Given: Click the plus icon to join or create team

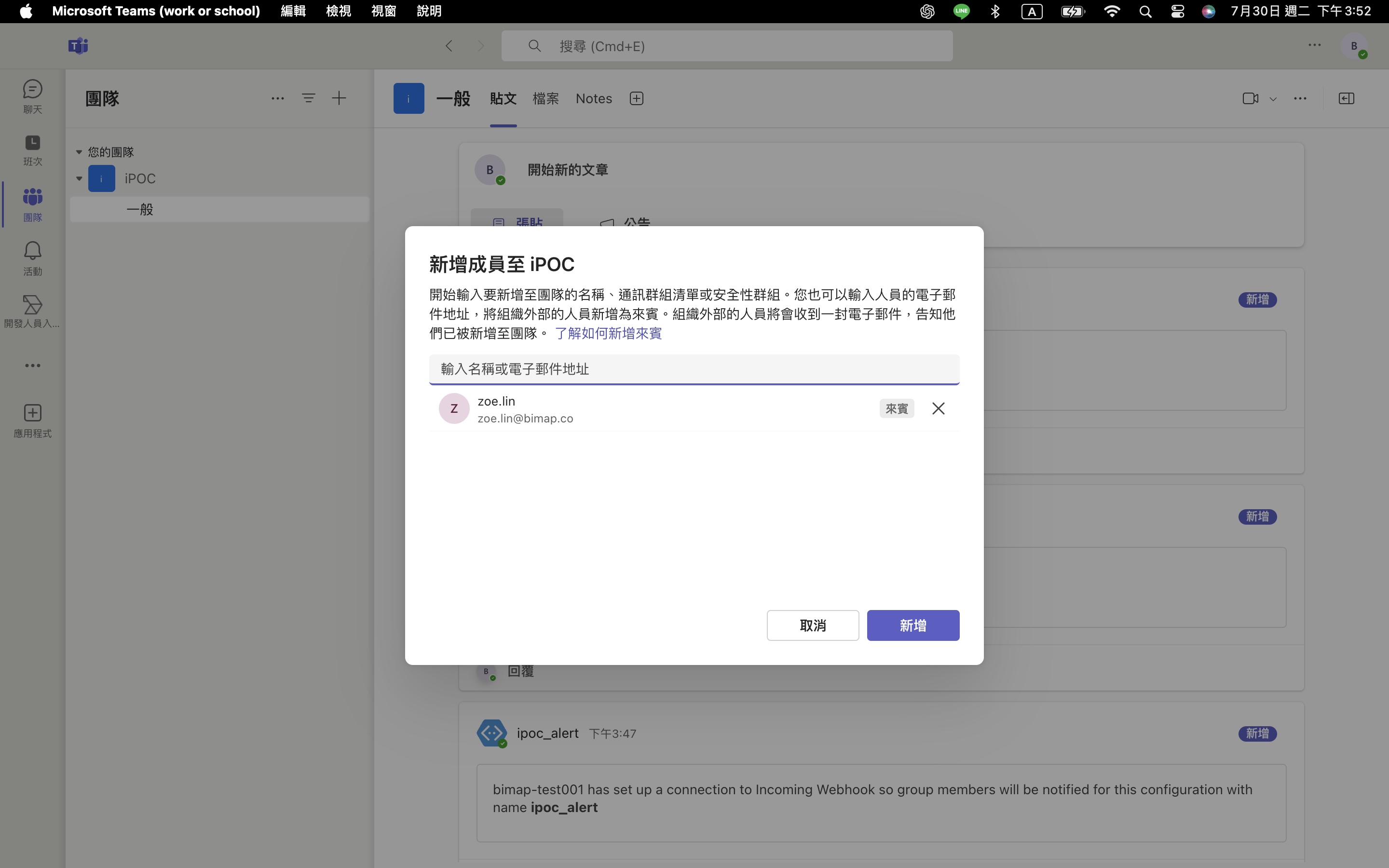Looking at the screenshot, I should coord(339,98).
